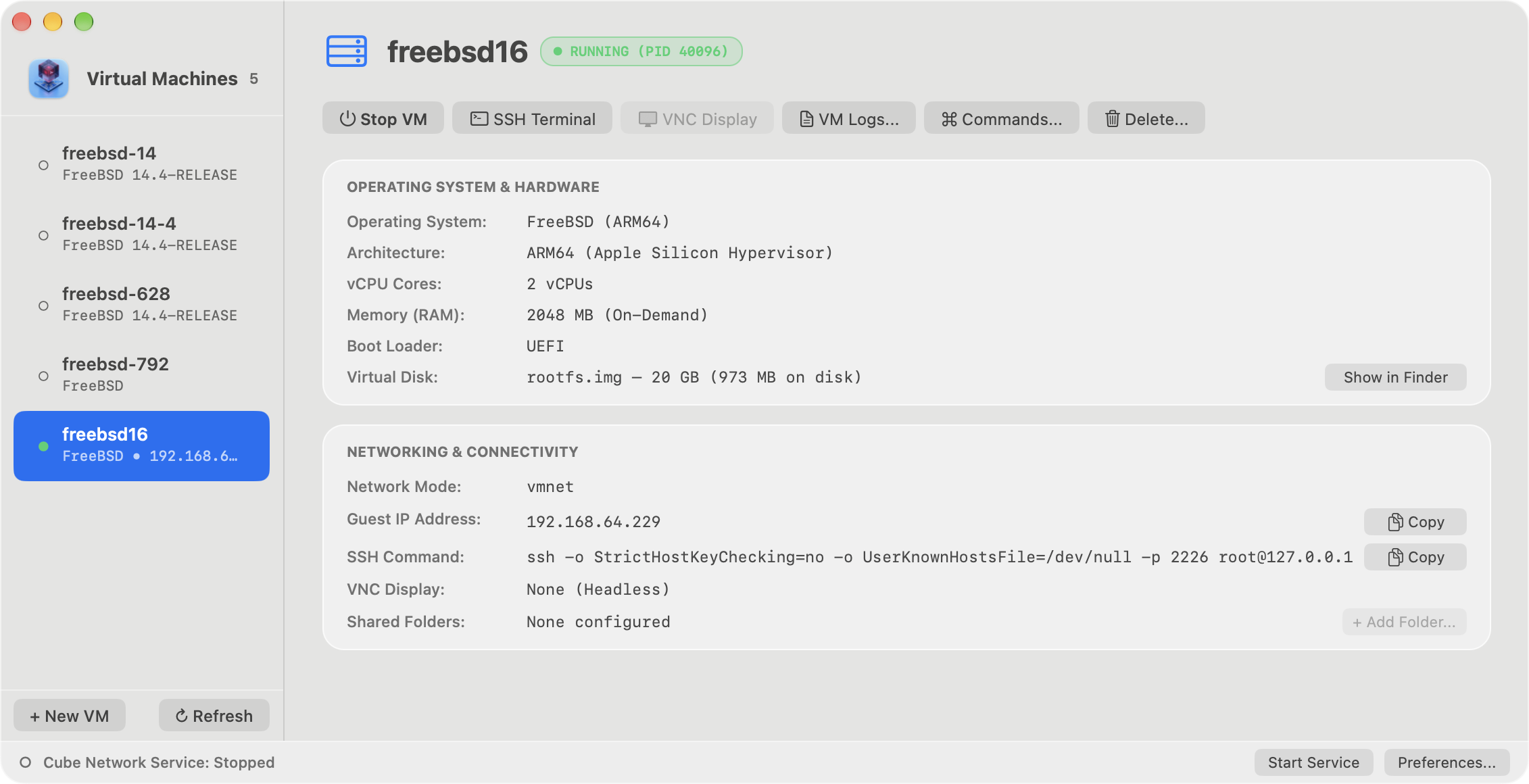Copy the SSH Command

pos(1415,557)
